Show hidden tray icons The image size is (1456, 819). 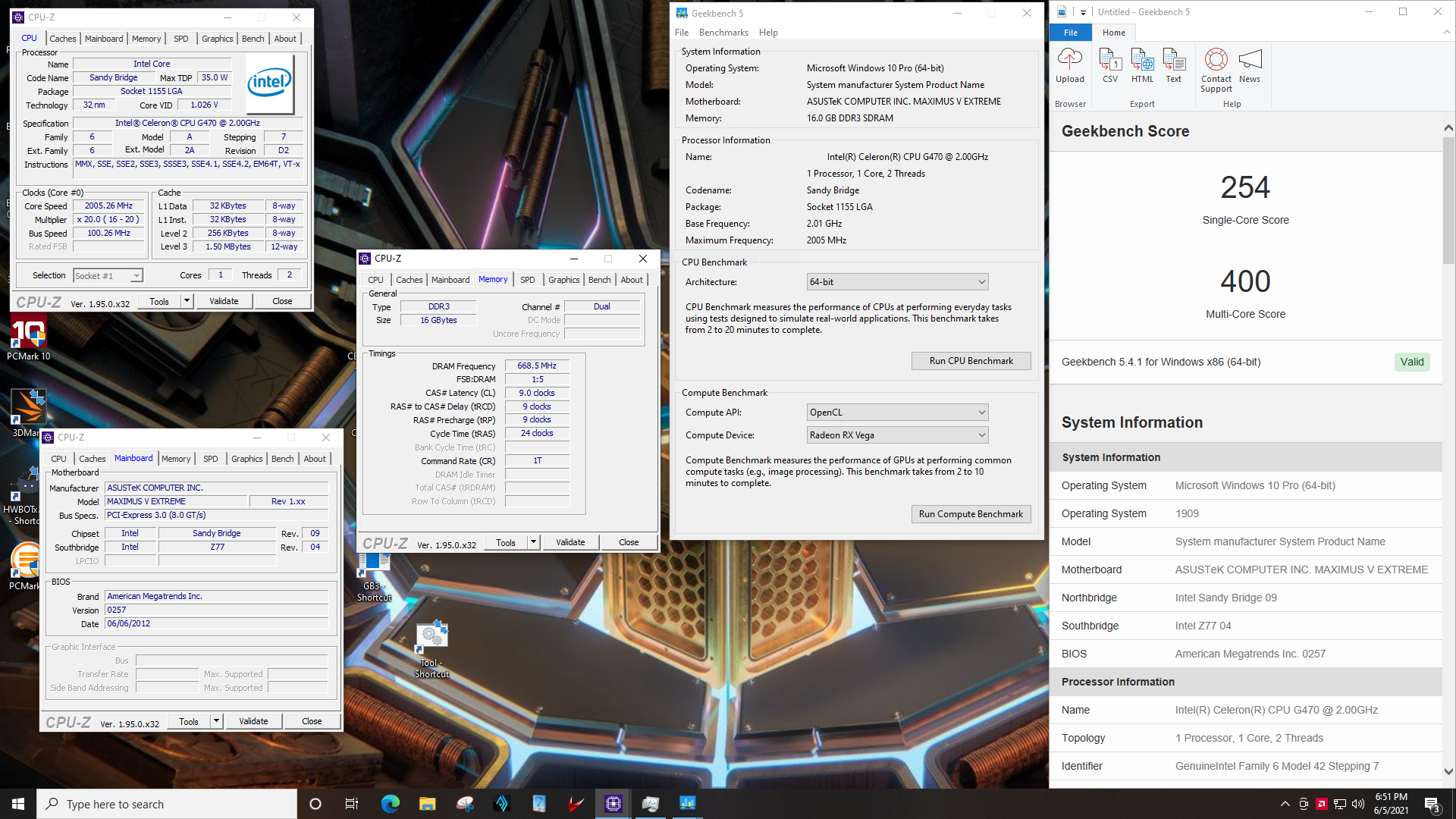point(1285,804)
